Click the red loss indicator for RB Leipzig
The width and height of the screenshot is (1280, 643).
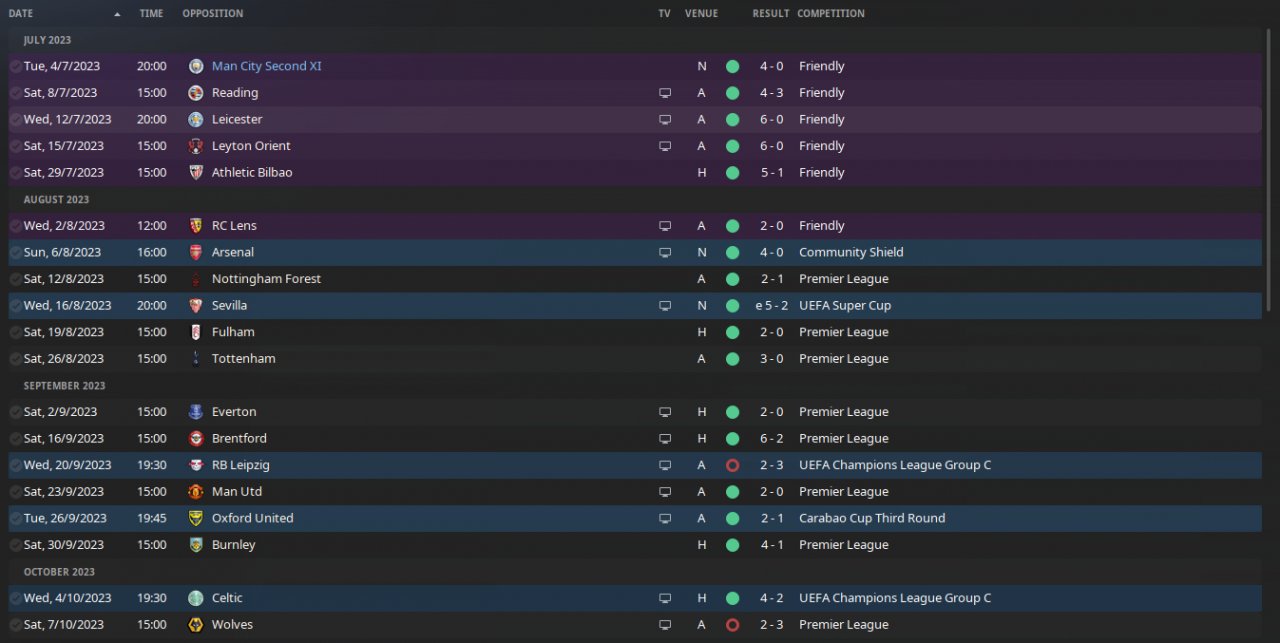[x=732, y=465]
